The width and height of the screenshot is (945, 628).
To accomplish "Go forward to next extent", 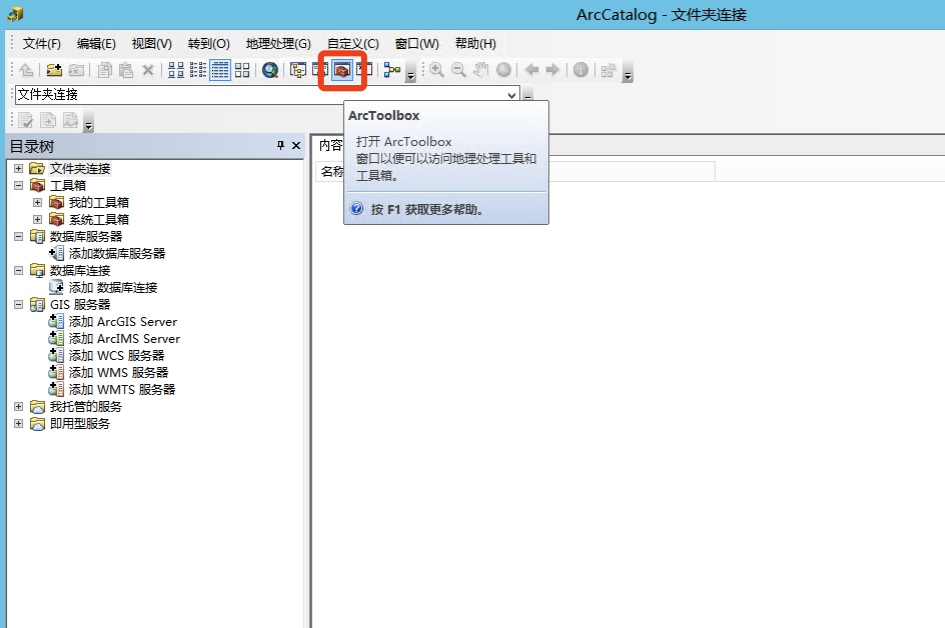I will 553,70.
